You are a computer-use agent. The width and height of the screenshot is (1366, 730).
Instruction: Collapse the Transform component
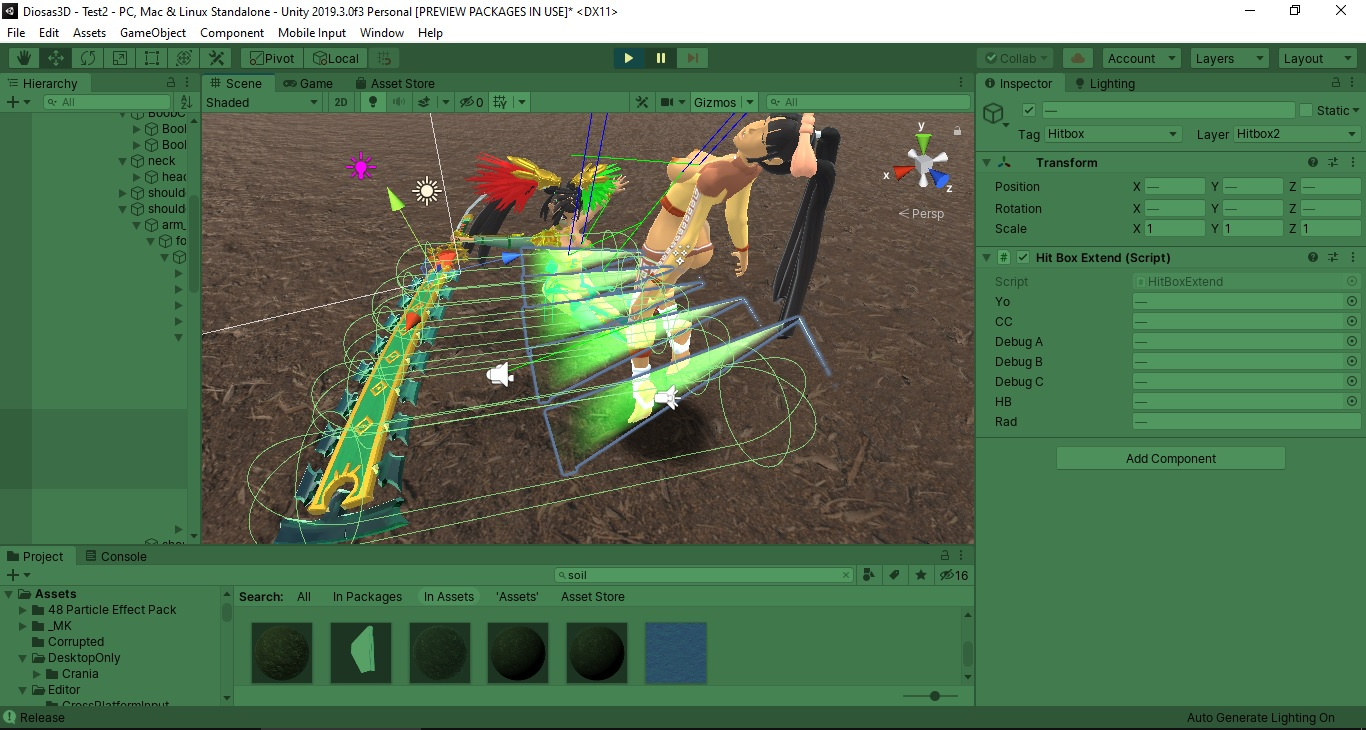click(986, 162)
